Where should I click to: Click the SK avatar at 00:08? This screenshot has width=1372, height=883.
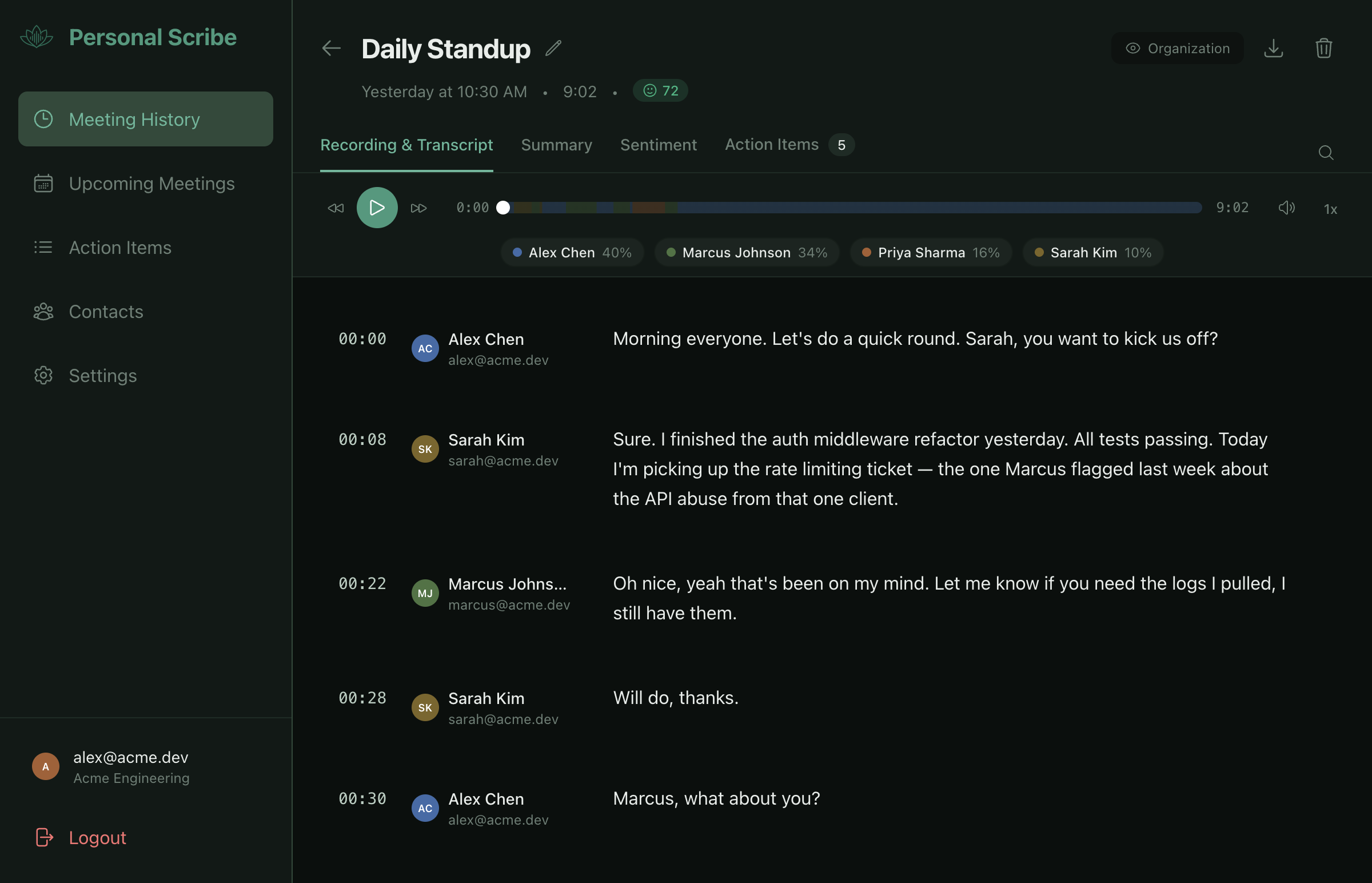[x=425, y=449]
